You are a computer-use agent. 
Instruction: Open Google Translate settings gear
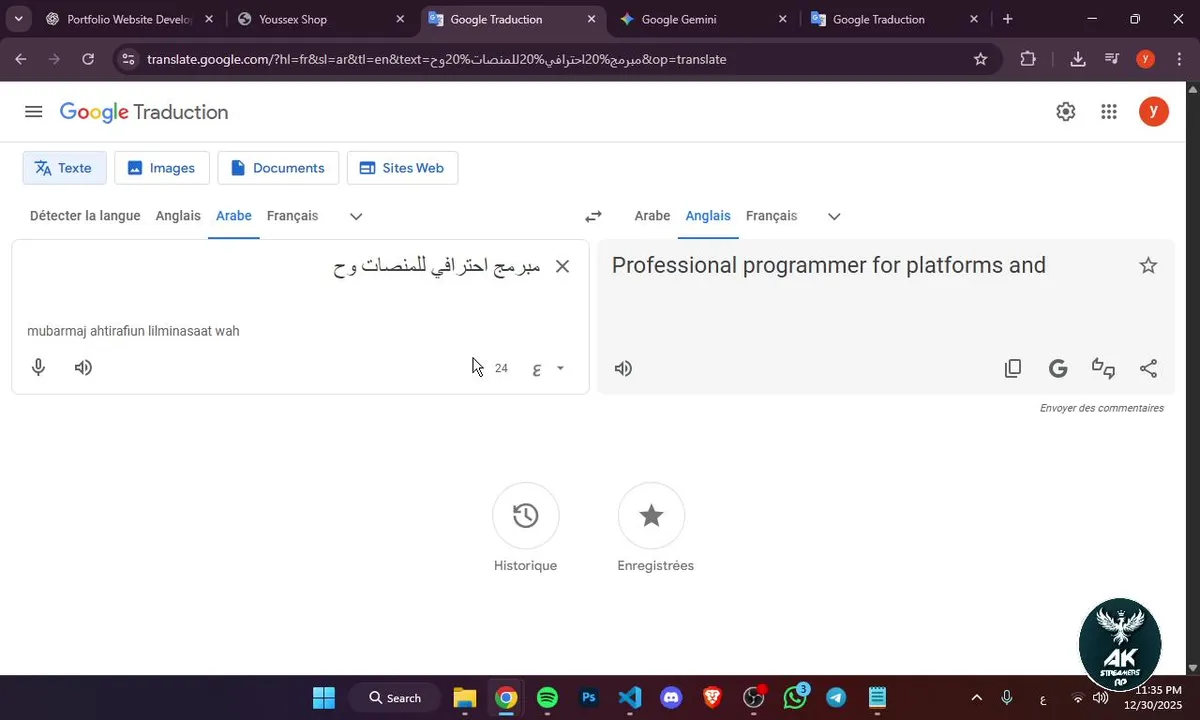coord(1066,112)
